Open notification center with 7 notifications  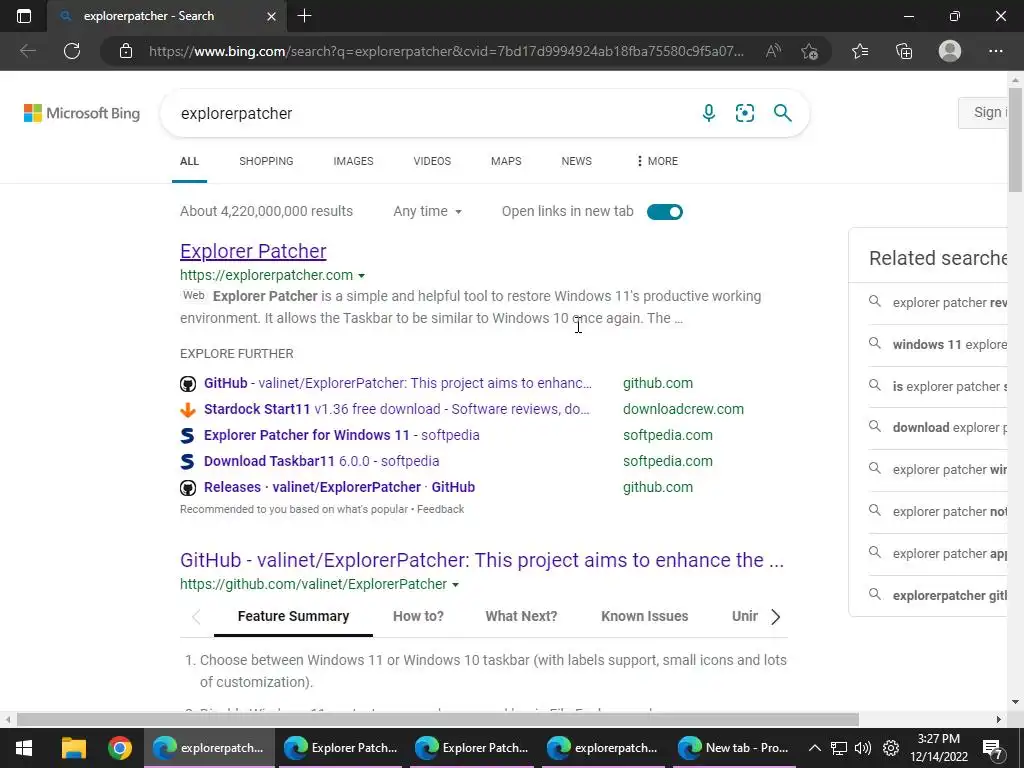coord(993,748)
